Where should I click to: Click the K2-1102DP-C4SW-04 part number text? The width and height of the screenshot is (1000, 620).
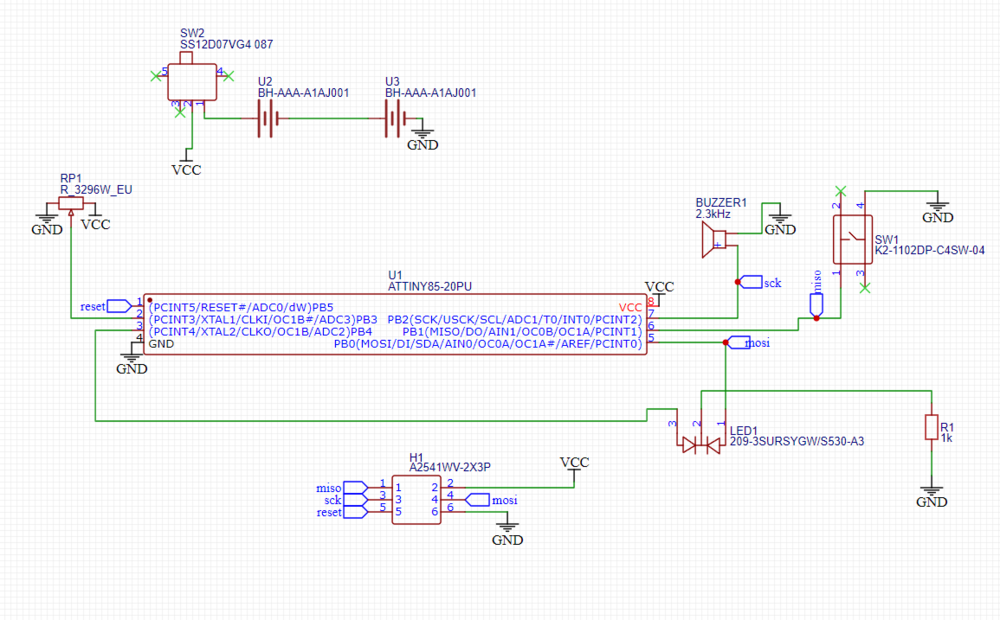pos(930,250)
